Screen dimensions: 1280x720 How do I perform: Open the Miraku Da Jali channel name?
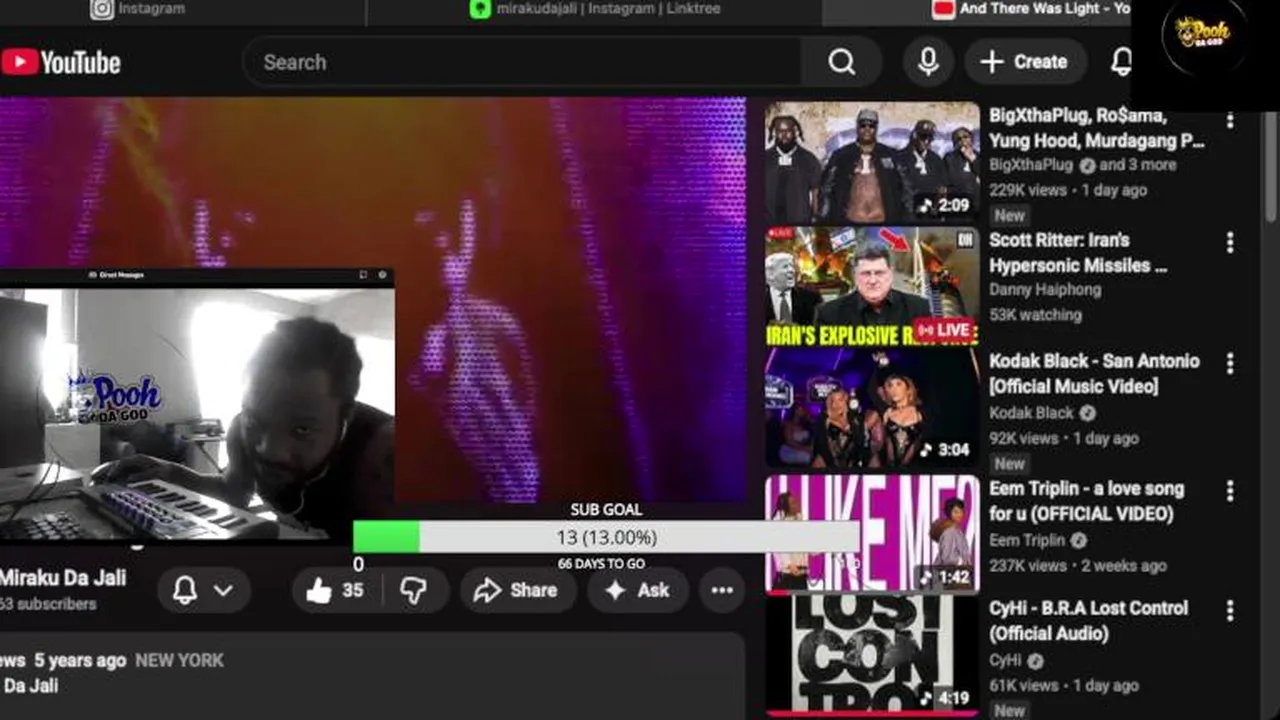pos(63,578)
